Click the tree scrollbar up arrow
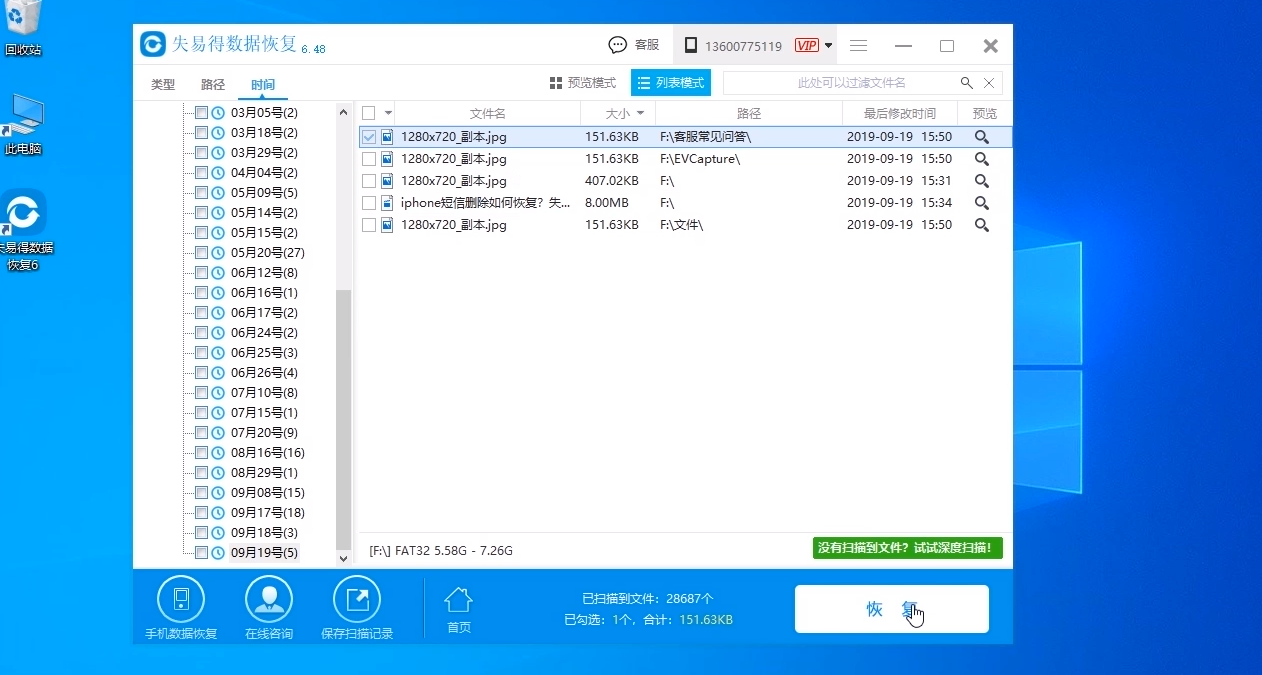This screenshot has height=675, width=1262. (344, 111)
